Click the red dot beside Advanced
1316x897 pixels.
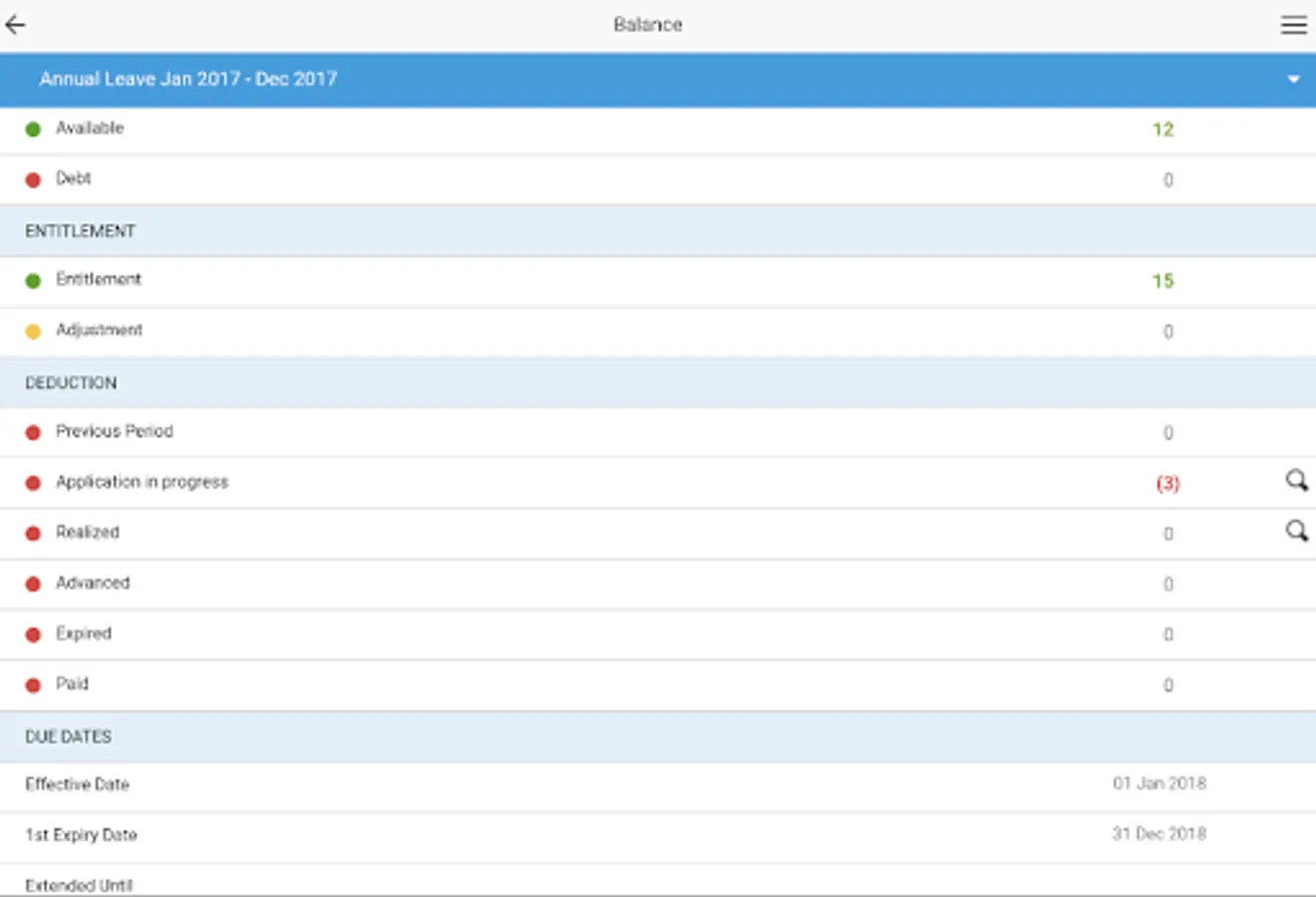coord(33,584)
